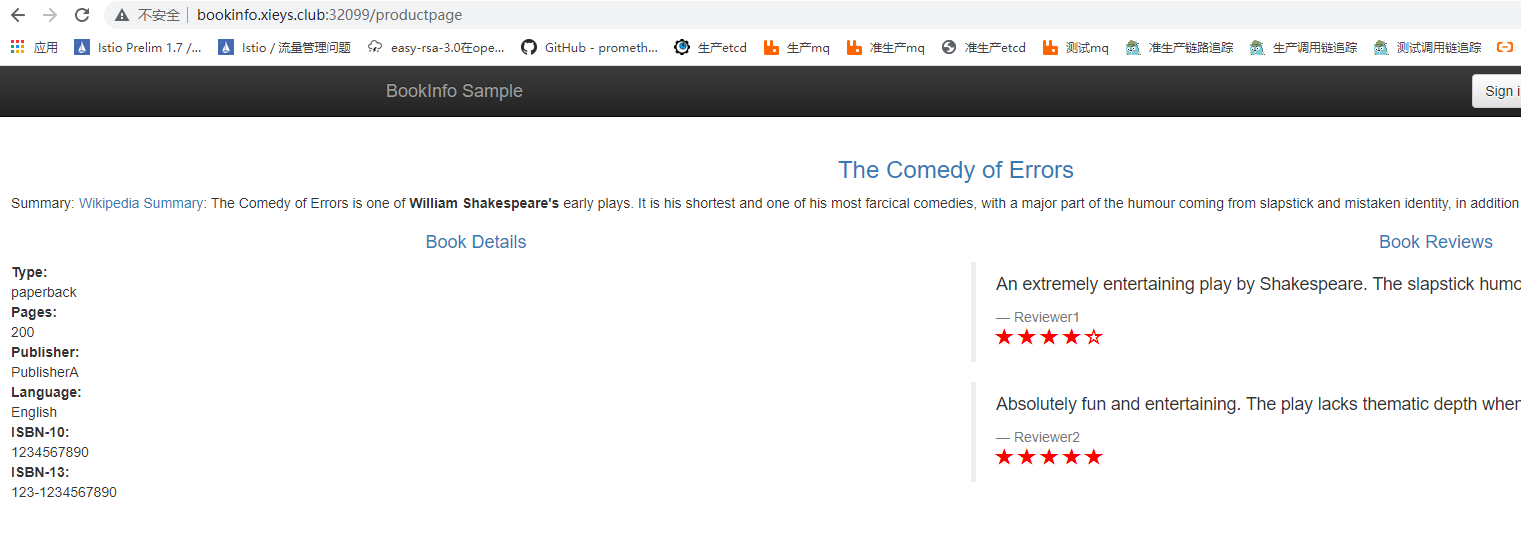Open the easy-rsa-3.0 bookmark
Screen dimensions: 1521x539
coord(436,47)
